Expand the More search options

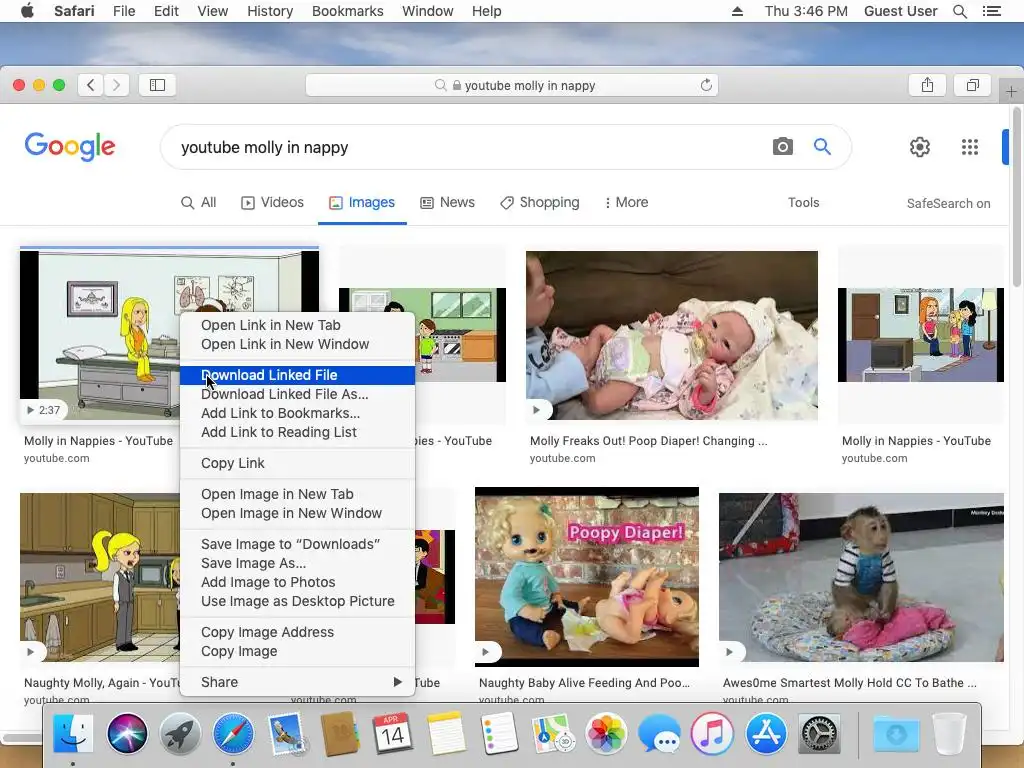pyautogui.click(x=626, y=202)
